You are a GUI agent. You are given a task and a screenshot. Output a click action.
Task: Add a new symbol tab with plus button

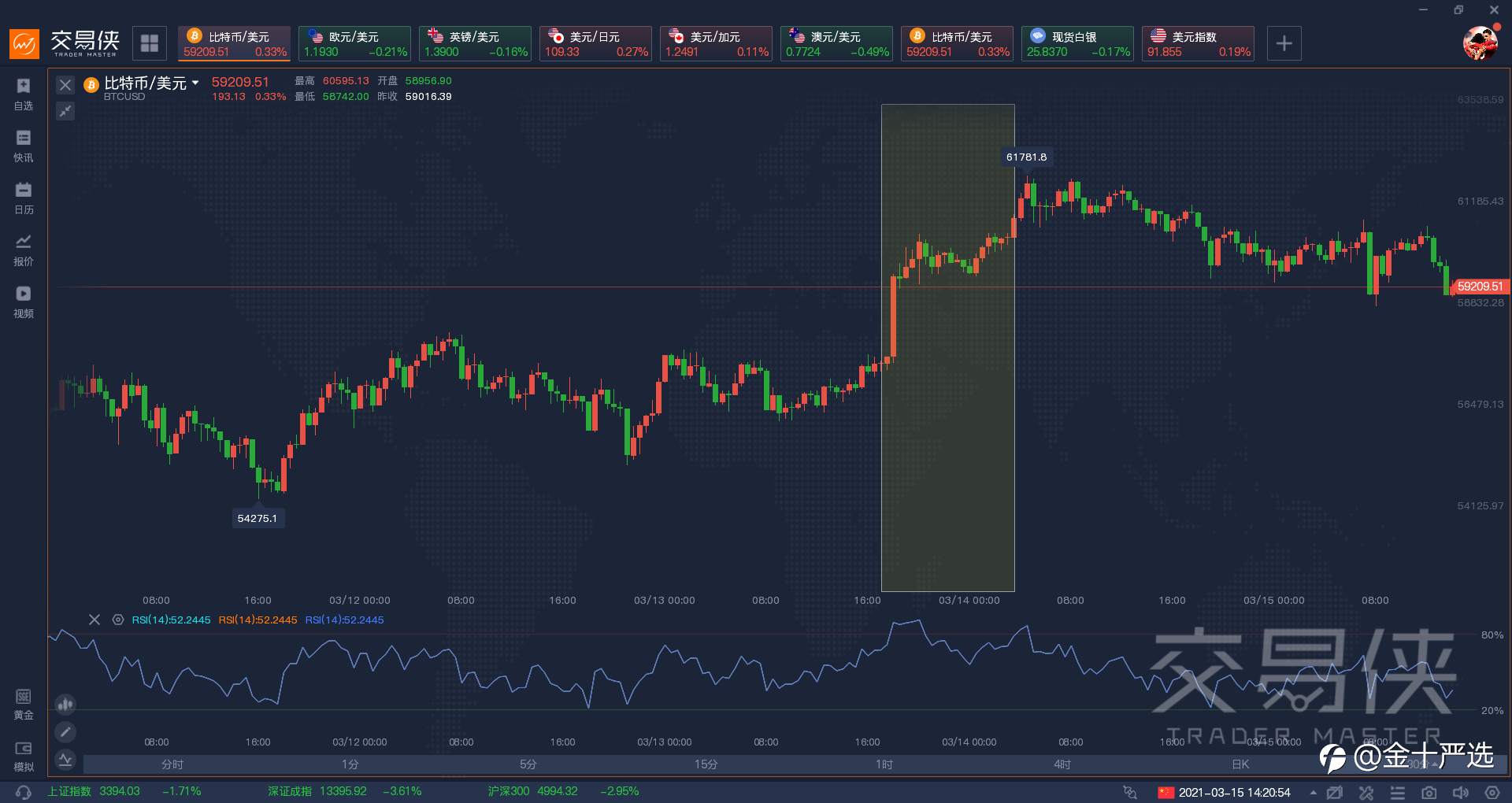[x=1284, y=43]
